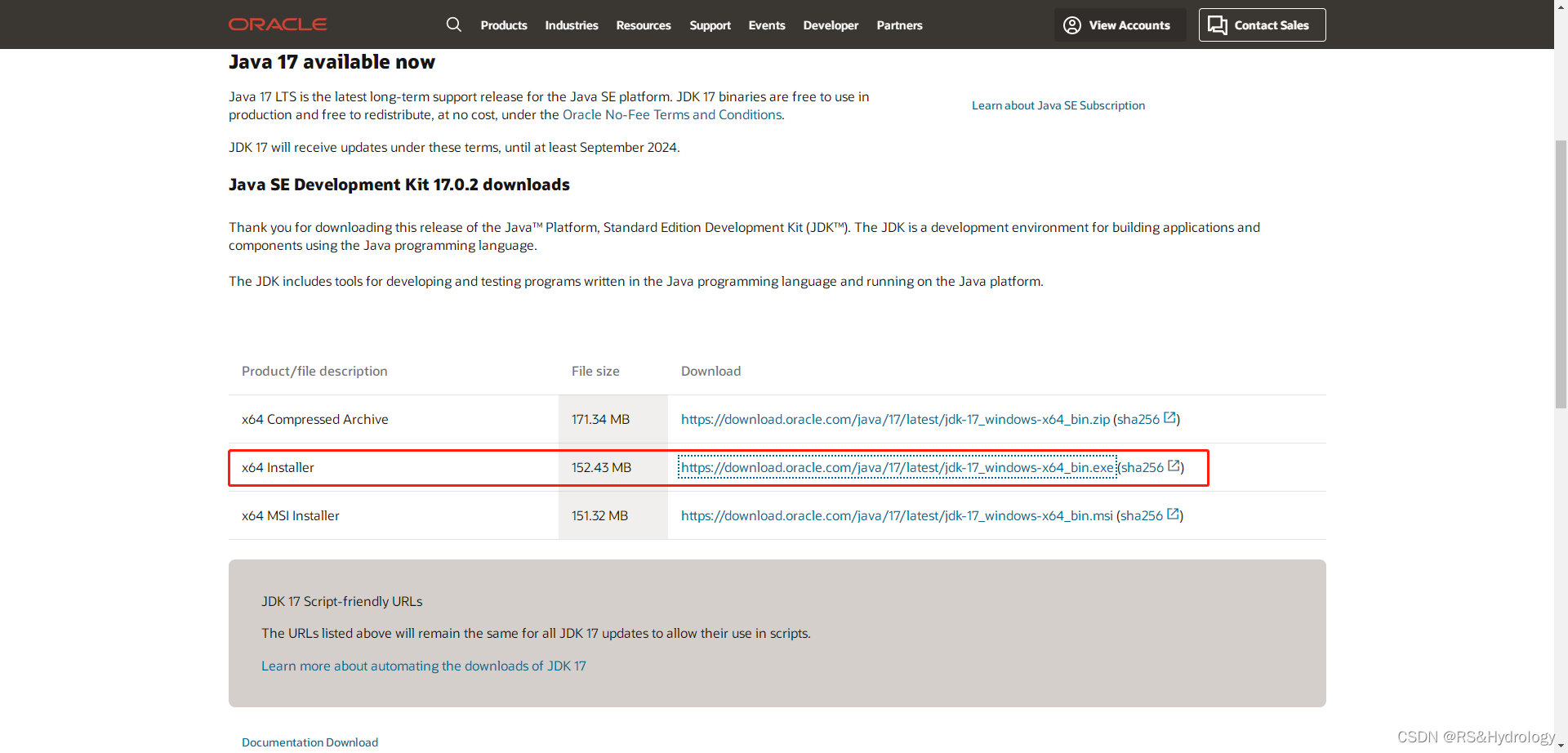Open sha256 link for zip archive
This screenshot has height=753, width=1568.
(x=1138, y=419)
